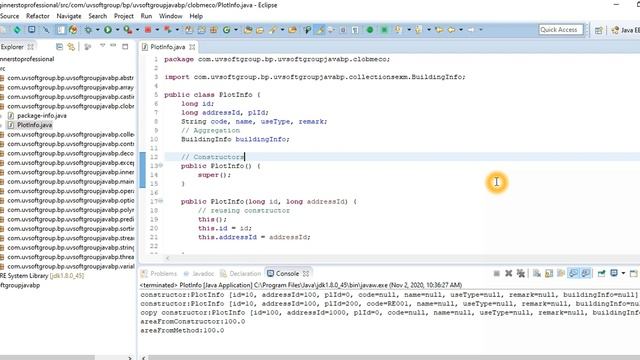
Task: Switch to the Problems tab
Action: coord(159,273)
